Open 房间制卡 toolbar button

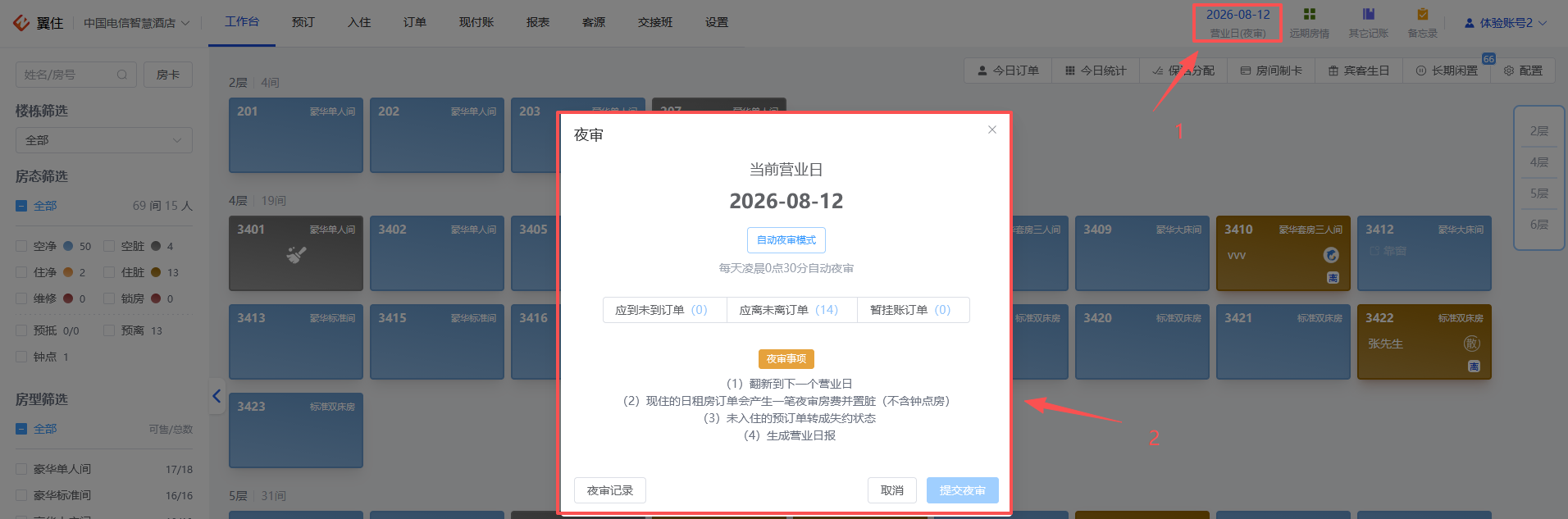click(1271, 71)
